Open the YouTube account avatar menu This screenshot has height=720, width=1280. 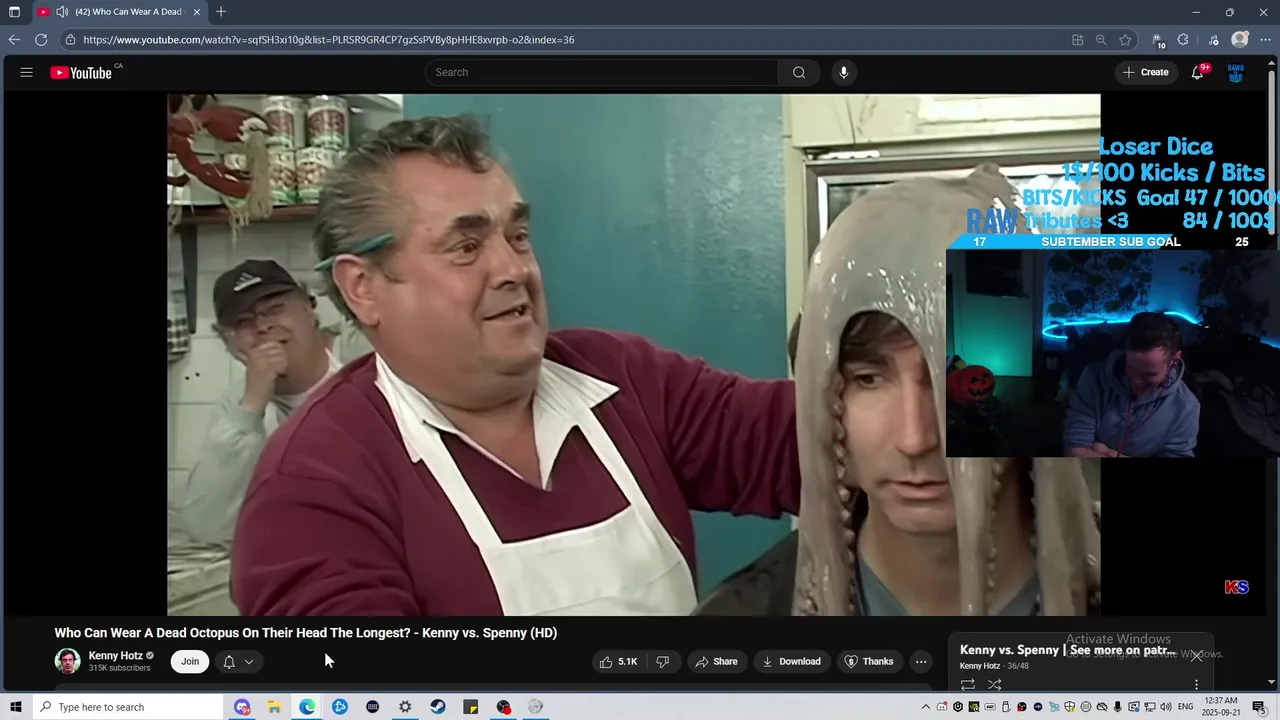(1236, 72)
